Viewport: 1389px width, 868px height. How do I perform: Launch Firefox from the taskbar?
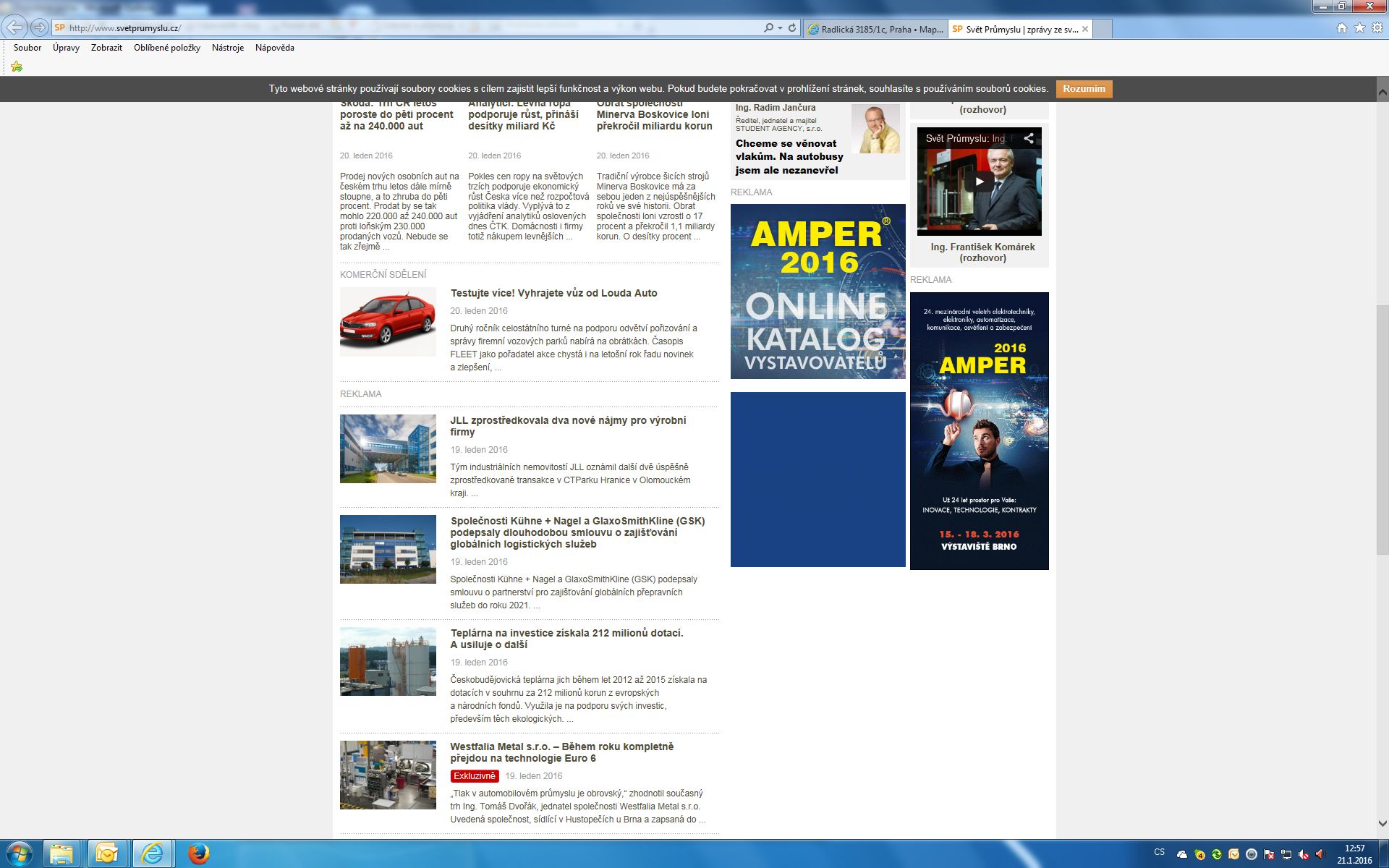(197, 854)
